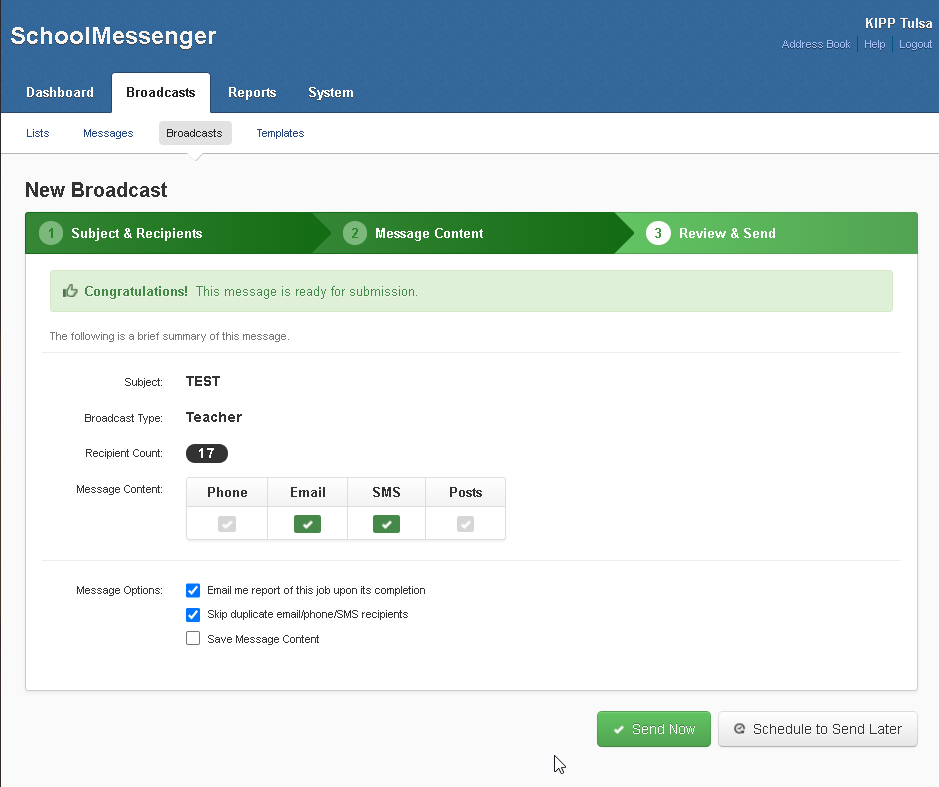This screenshot has width=939, height=787.
Task: Click the Recipient Count badge showing 17
Action: [207, 453]
